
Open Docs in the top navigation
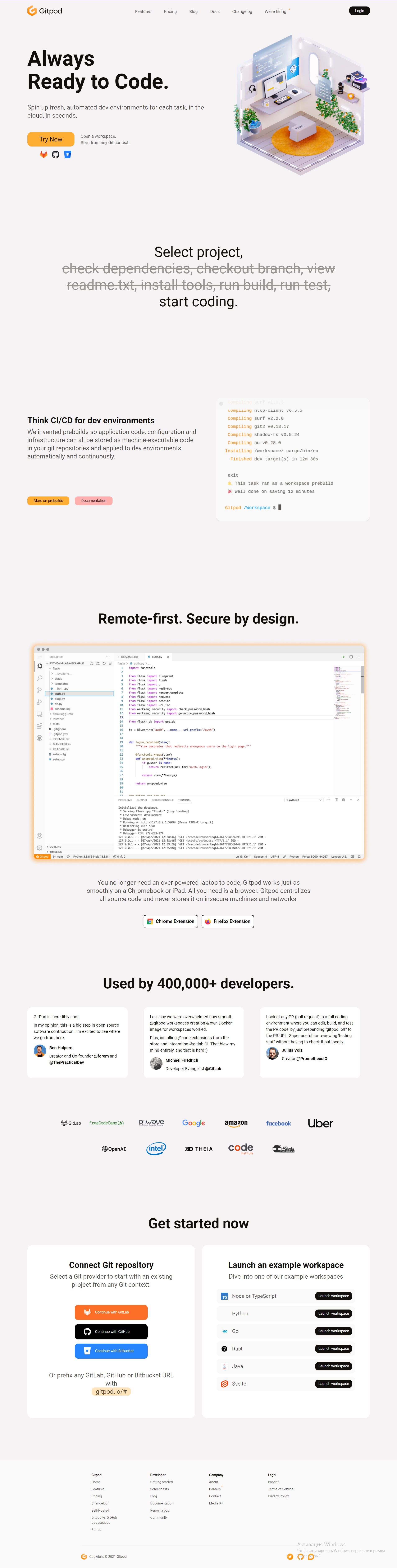(215, 11)
